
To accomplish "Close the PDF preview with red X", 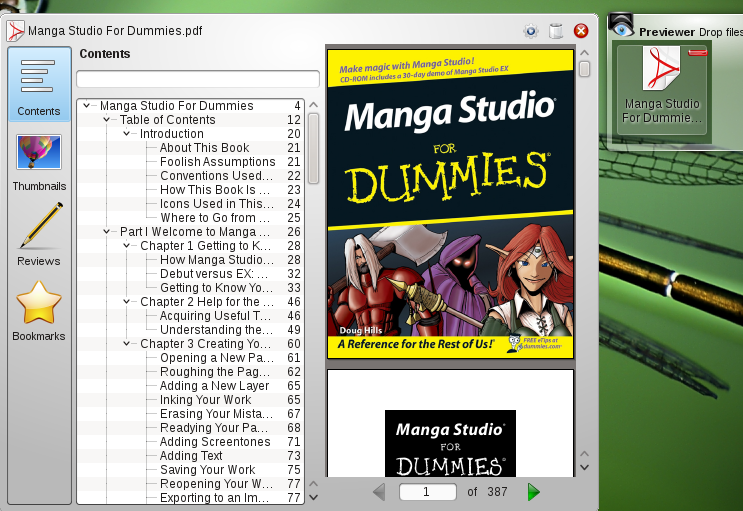I will point(581,31).
